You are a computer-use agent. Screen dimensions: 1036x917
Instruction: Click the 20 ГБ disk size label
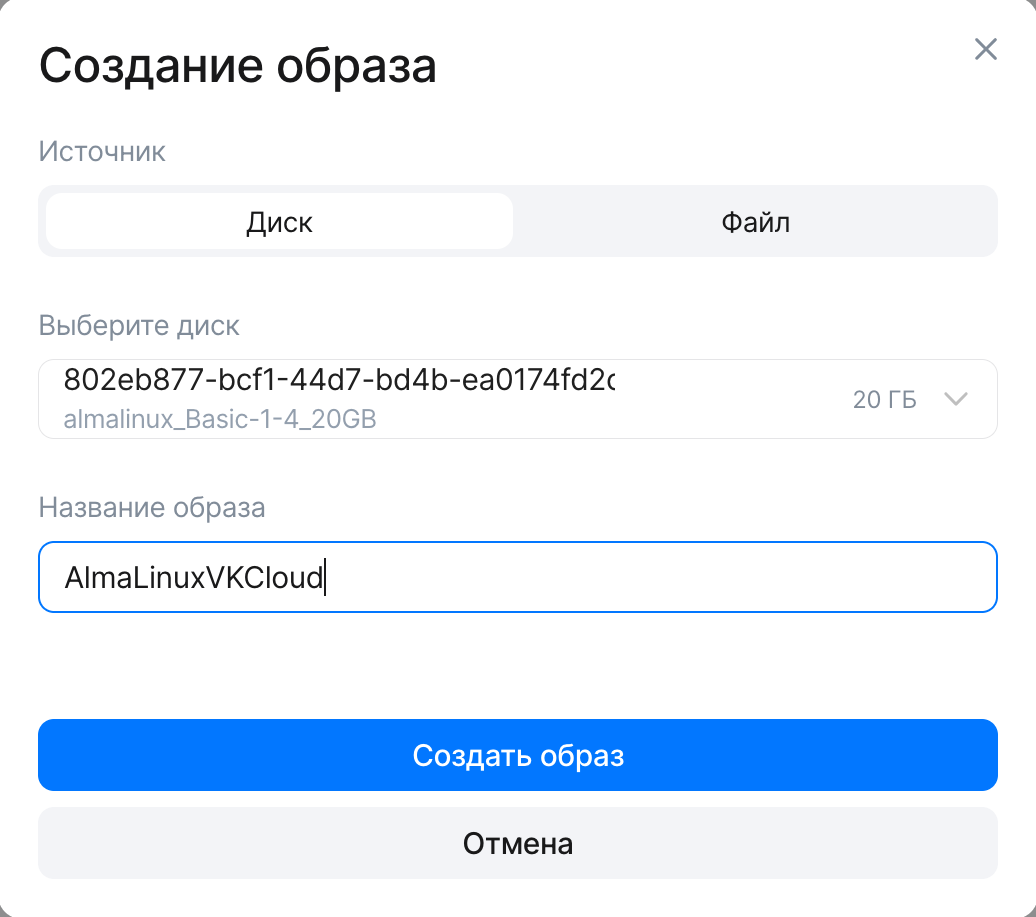point(884,400)
